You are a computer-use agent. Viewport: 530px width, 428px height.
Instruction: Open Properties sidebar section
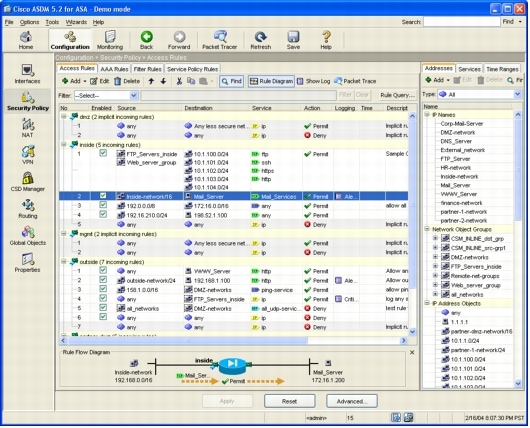[x=27, y=263]
